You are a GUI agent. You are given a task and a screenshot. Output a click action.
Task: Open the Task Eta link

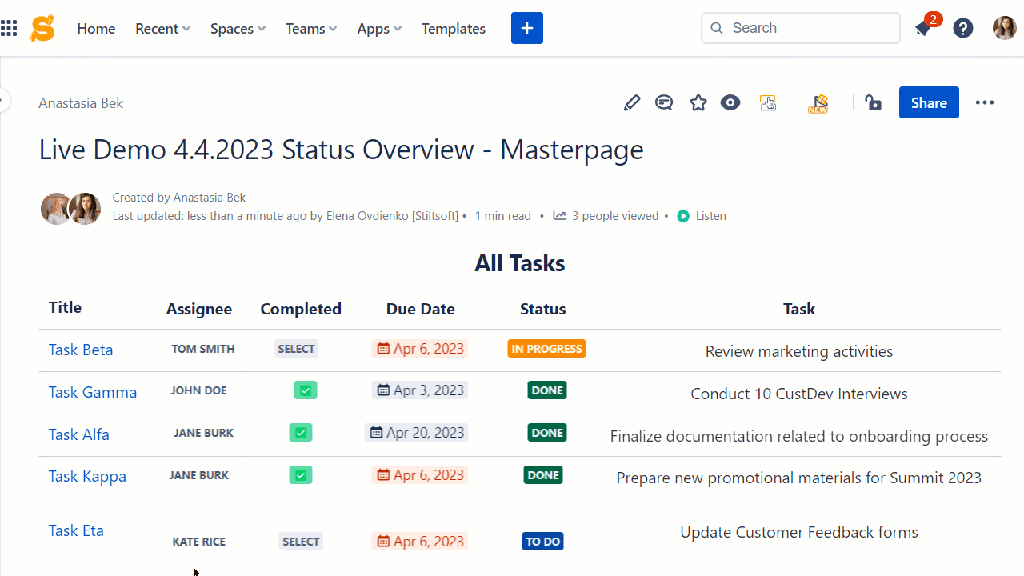click(76, 530)
